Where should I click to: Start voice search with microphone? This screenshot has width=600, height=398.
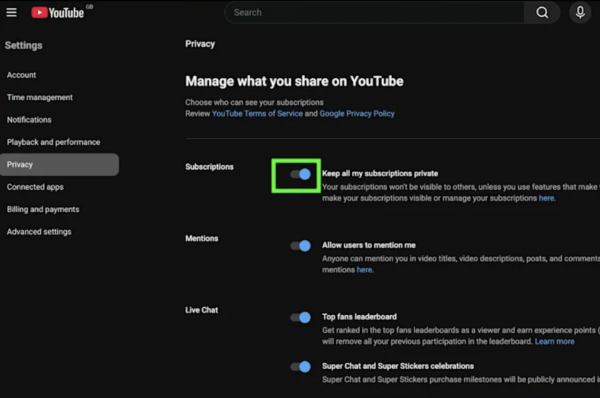coord(580,13)
